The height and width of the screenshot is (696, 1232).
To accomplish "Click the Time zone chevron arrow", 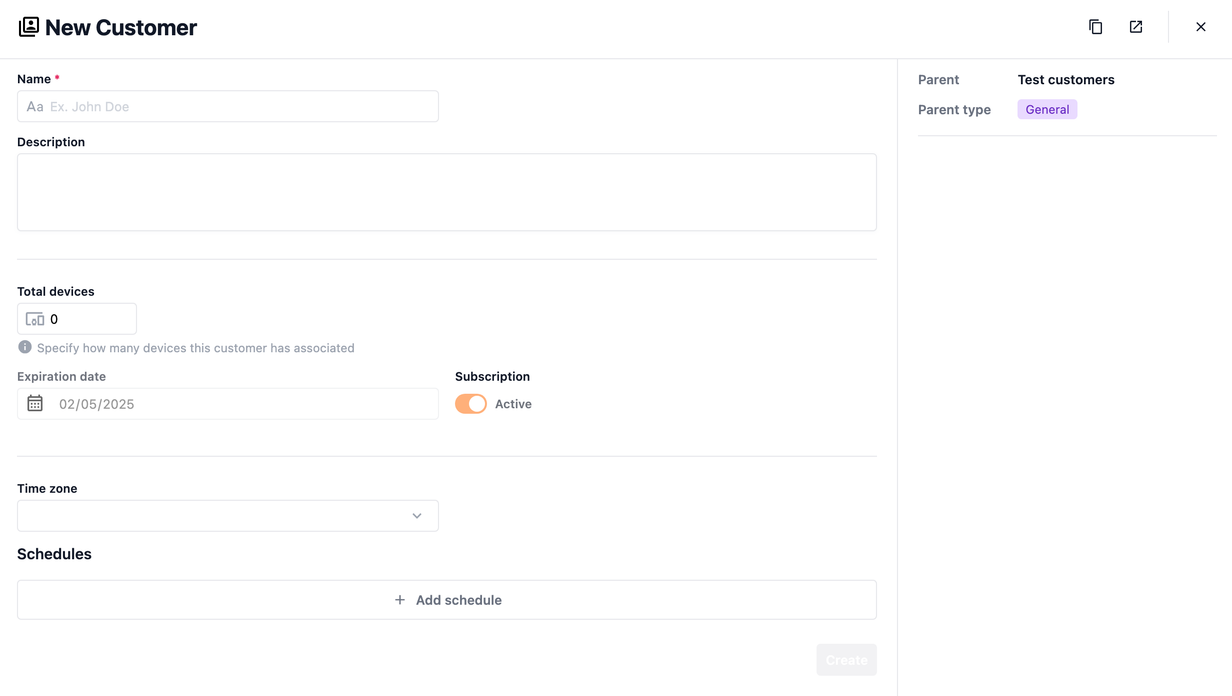I will (x=417, y=516).
